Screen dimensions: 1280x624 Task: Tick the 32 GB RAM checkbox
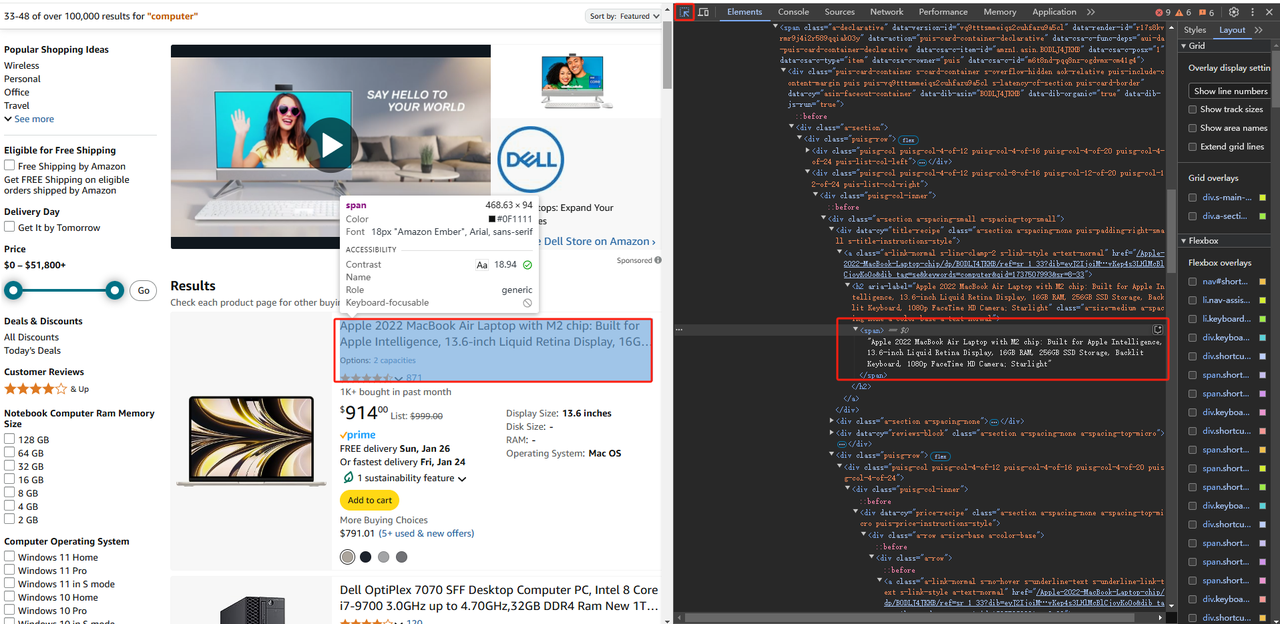pyautogui.click(x=10, y=466)
